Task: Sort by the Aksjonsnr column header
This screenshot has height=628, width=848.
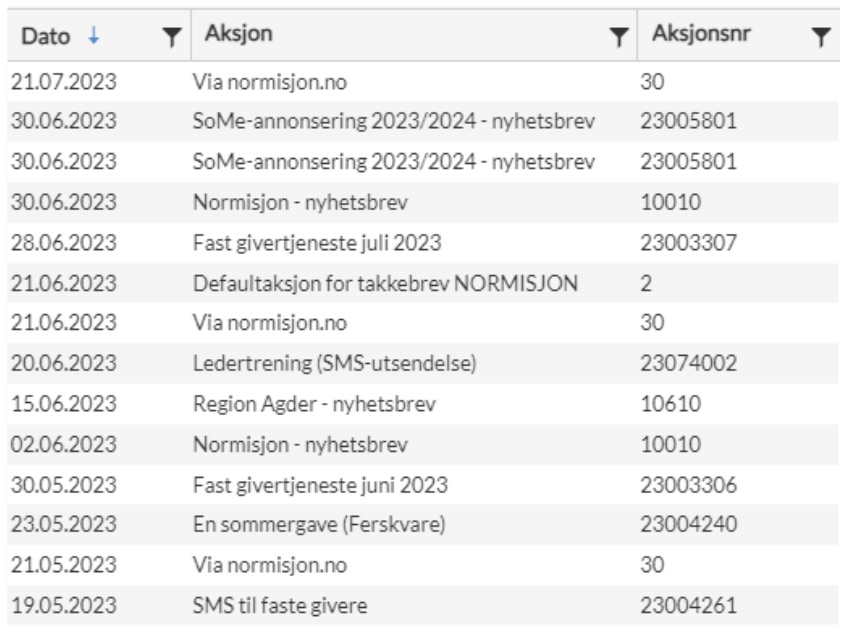Action: (x=701, y=34)
